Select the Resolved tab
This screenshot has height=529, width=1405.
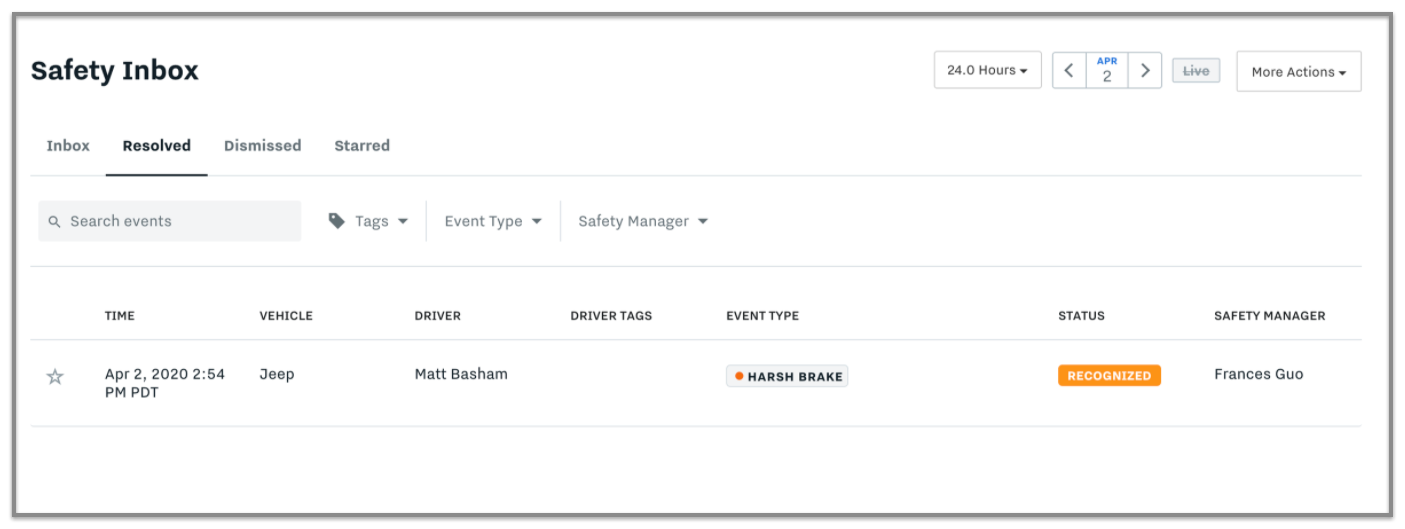tap(156, 145)
